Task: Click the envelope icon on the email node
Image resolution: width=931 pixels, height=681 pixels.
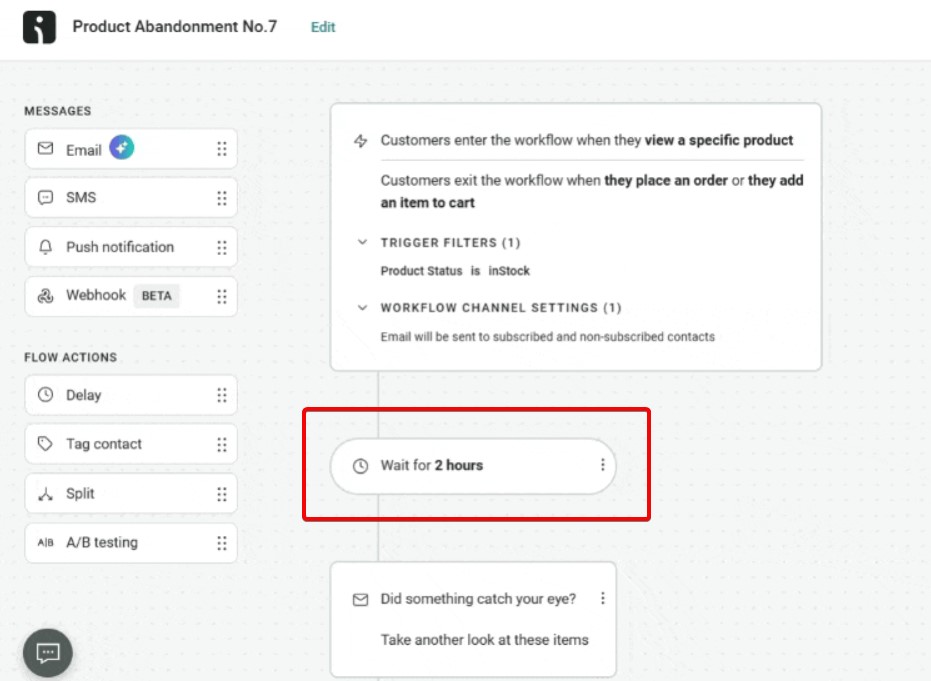Action: (361, 598)
